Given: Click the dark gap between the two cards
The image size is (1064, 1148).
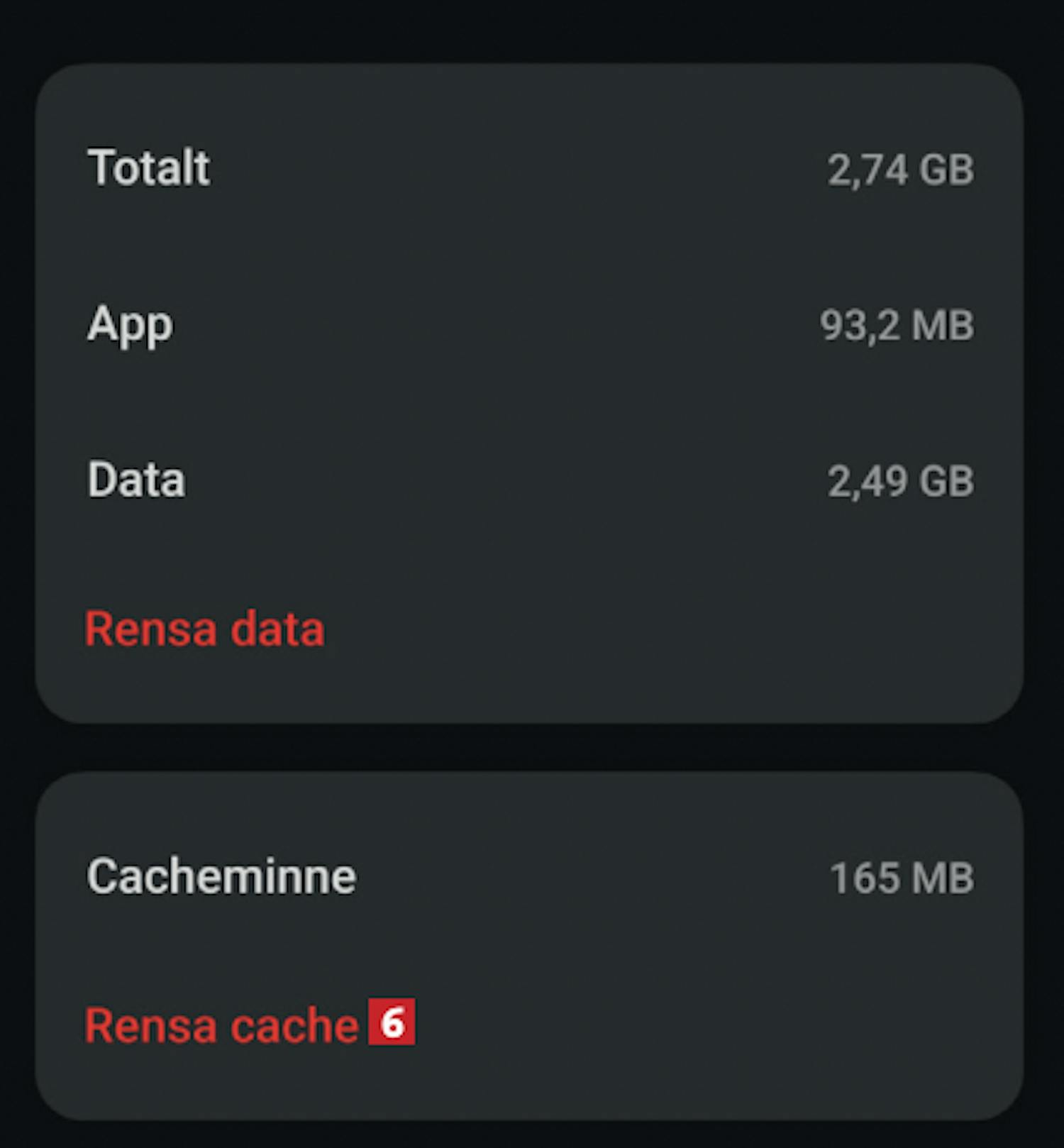Looking at the screenshot, I should [529, 747].
